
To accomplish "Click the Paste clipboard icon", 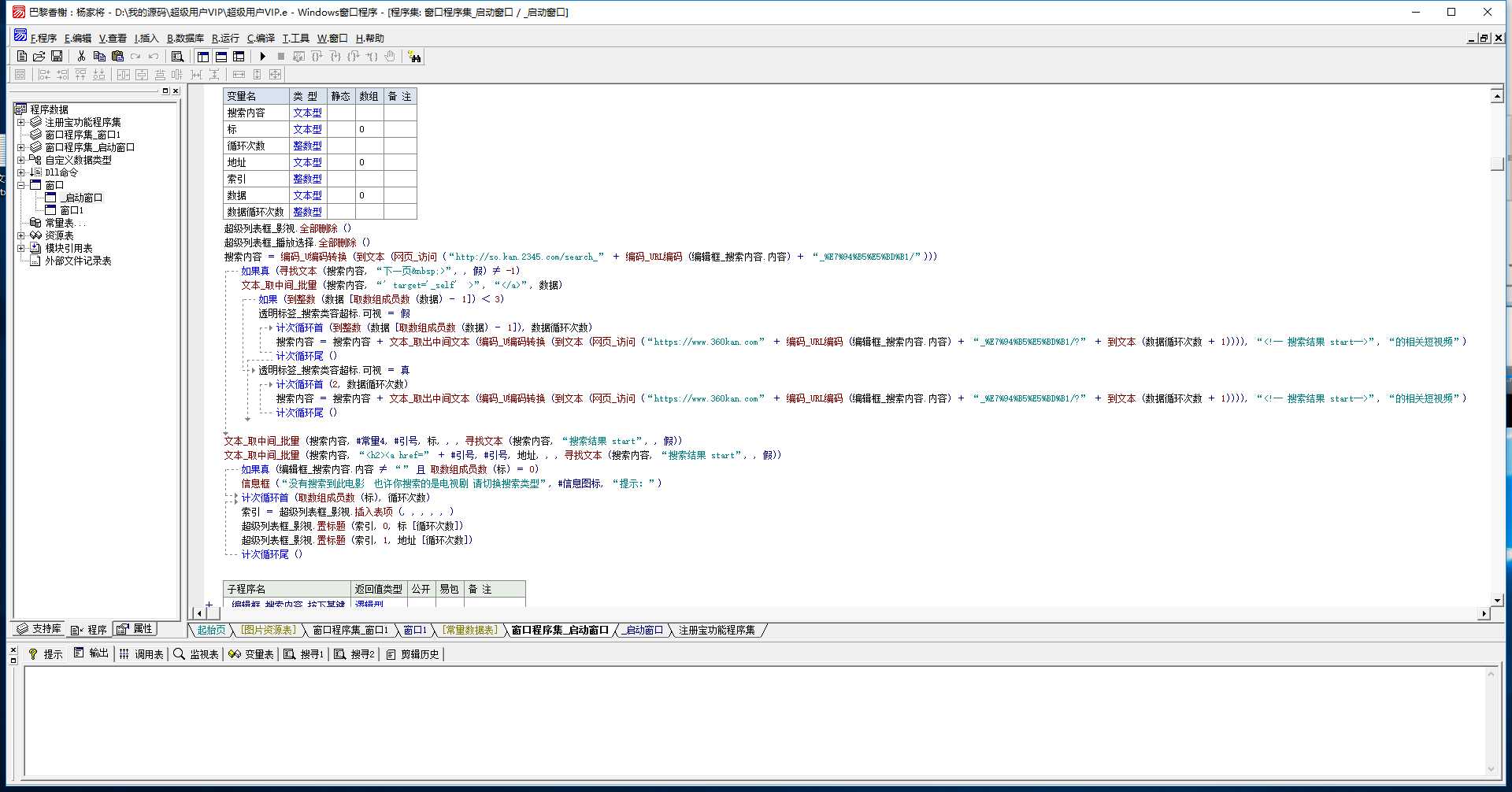I will (117, 56).
